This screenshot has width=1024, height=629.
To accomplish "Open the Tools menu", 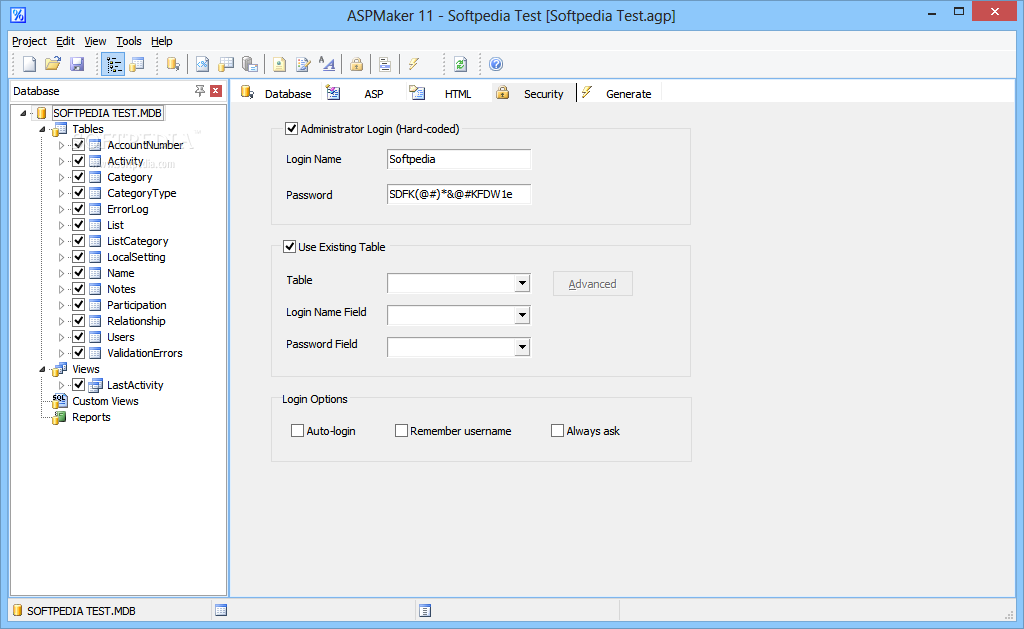I will tap(129, 41).
